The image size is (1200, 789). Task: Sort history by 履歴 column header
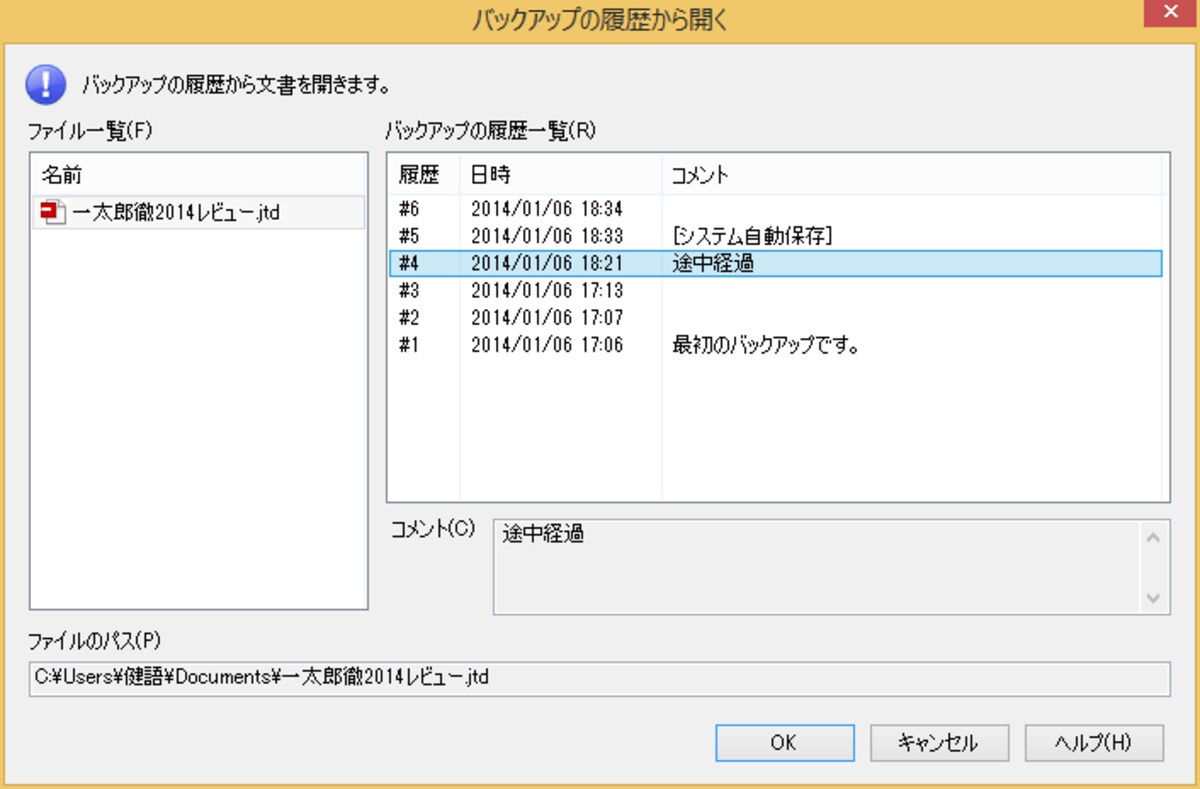[x=423, y=175]
